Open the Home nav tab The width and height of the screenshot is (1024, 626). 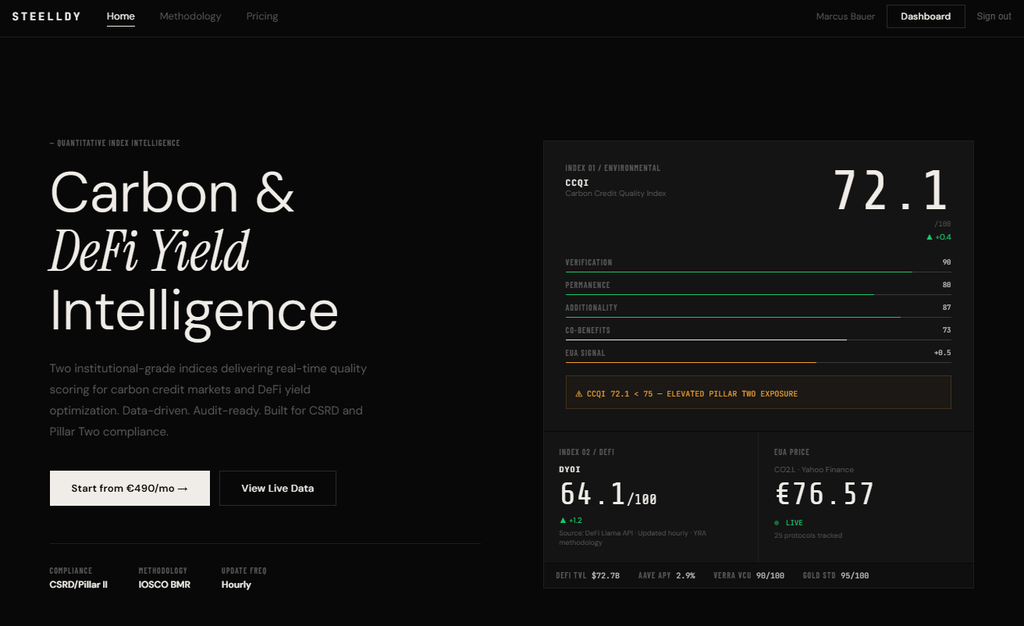click(121, 16)
